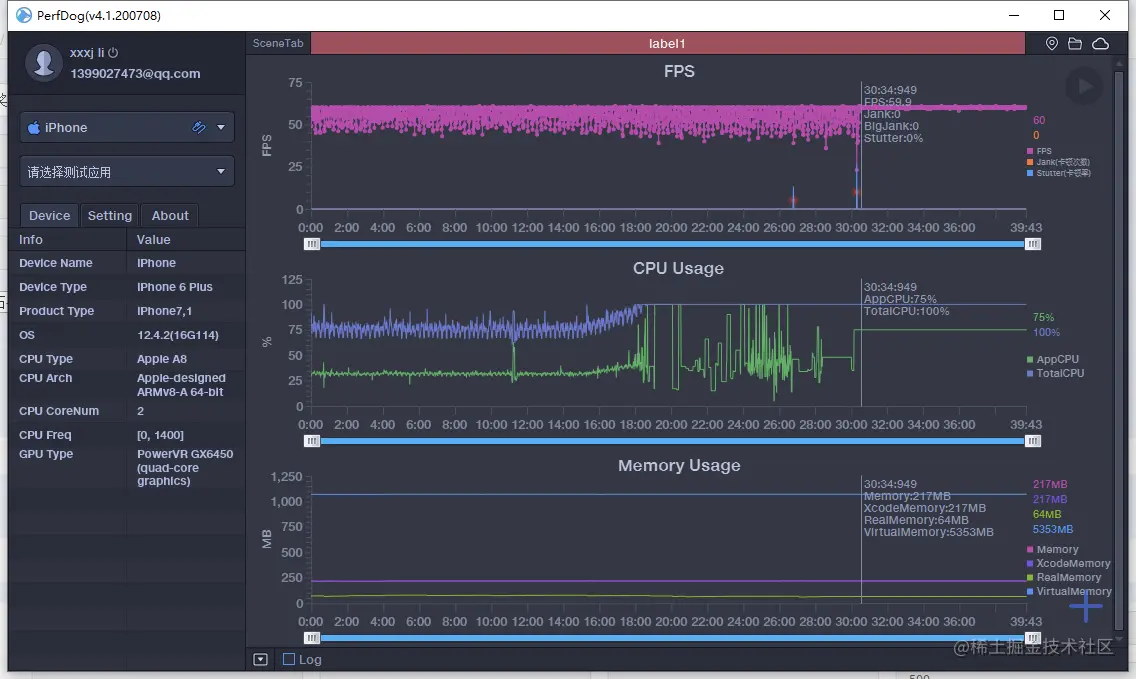Open the folder icon for saved records

coord(1075,43)
